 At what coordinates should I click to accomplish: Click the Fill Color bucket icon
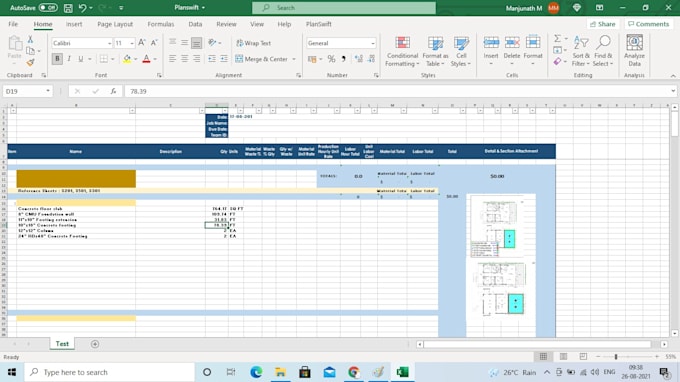(x=127, y=59)
